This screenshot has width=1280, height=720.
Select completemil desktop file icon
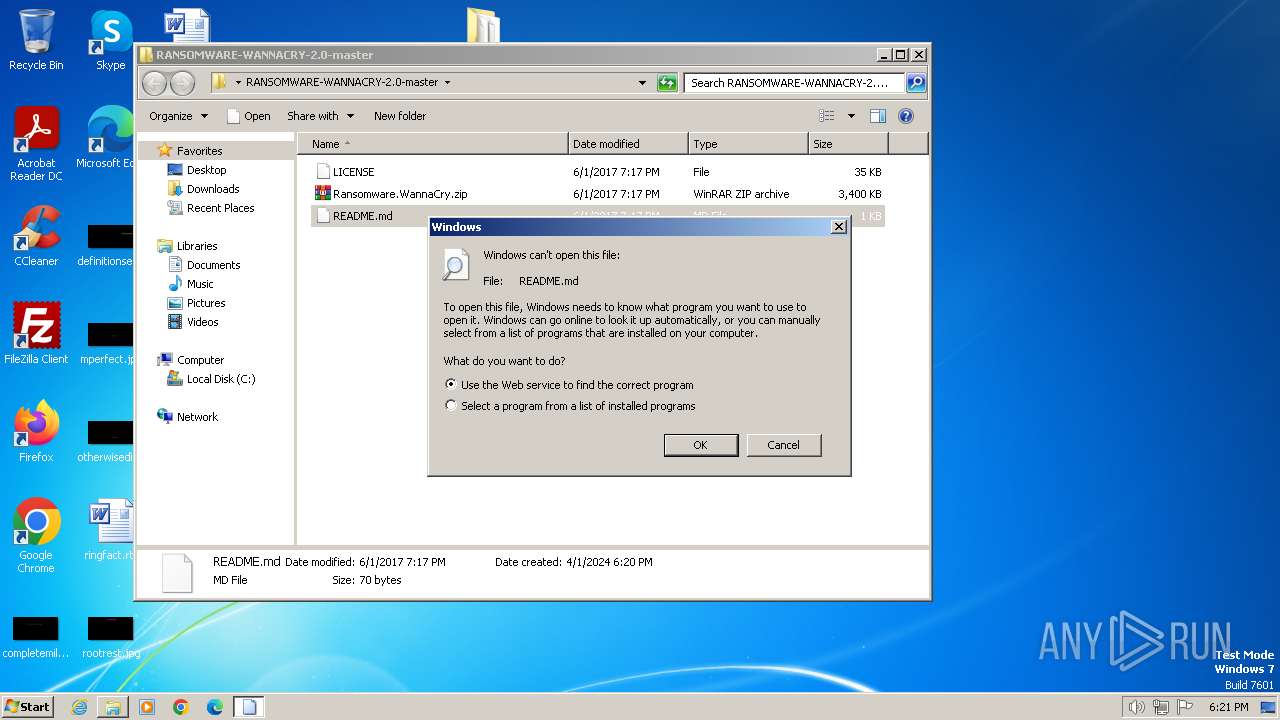(36, 636)
